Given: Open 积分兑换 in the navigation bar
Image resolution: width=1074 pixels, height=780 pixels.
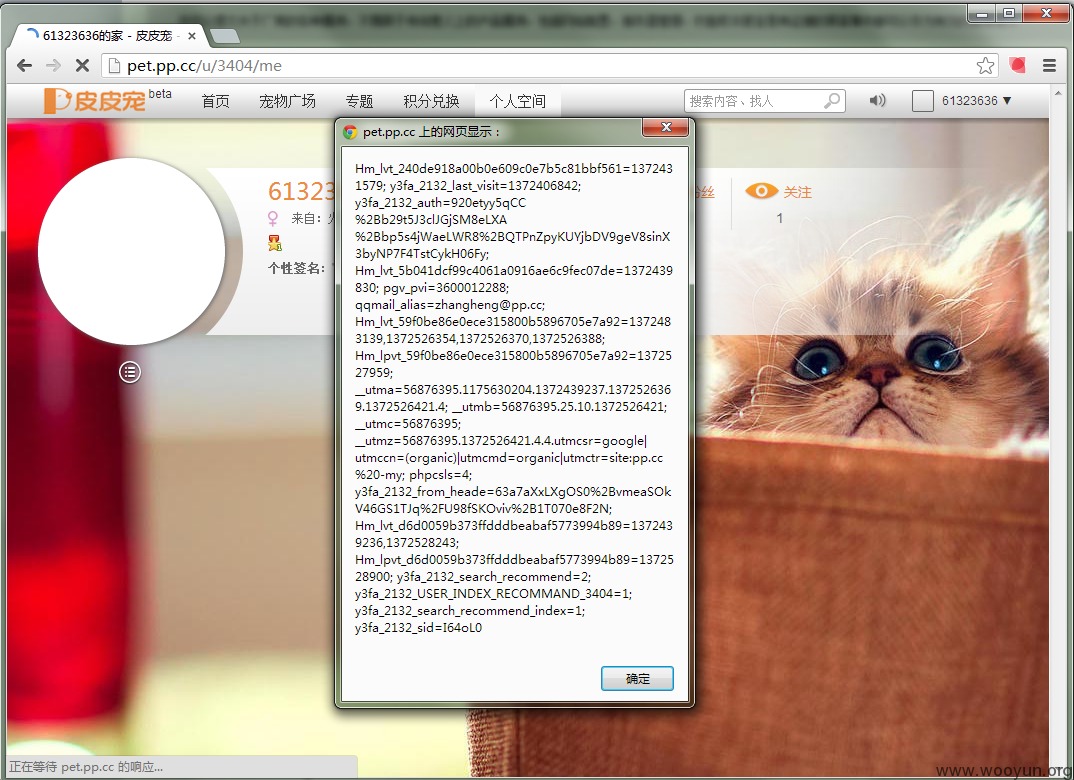Looking at the screenshot, I should (431, 101).
